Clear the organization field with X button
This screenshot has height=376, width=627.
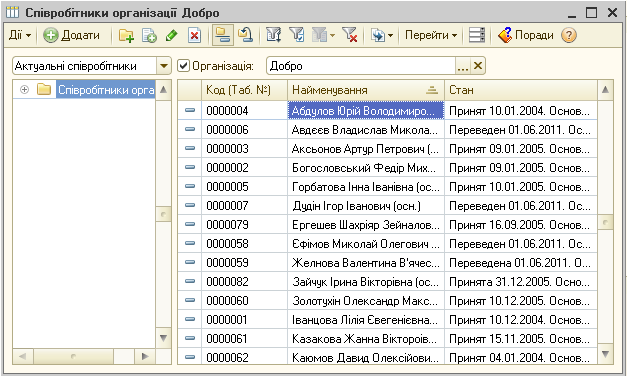[478, 66]
